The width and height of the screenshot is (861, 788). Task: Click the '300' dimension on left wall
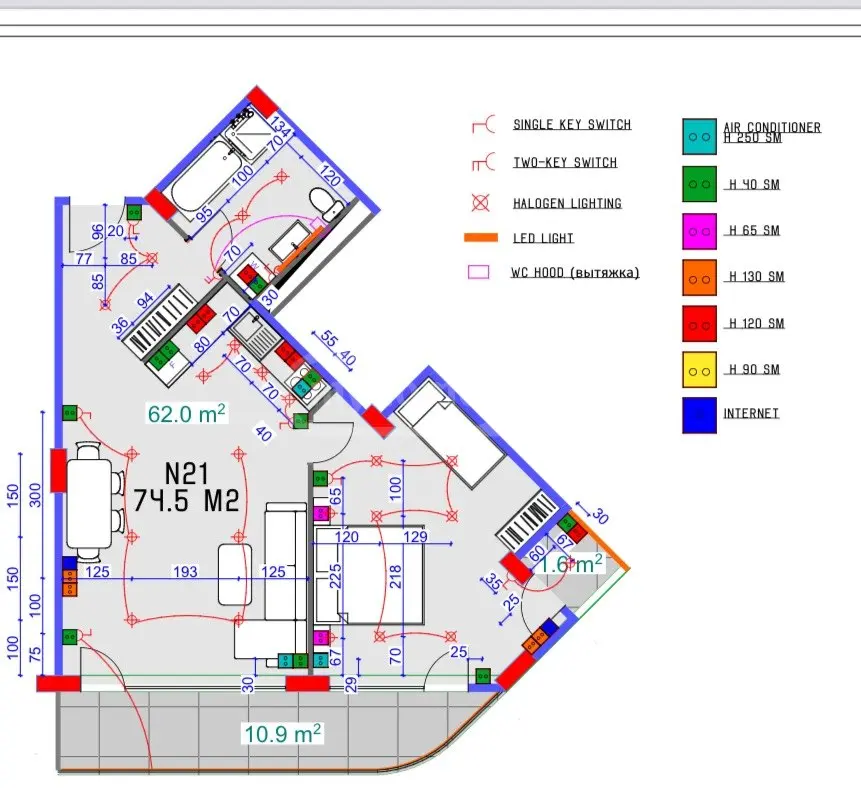pos(35,495)
